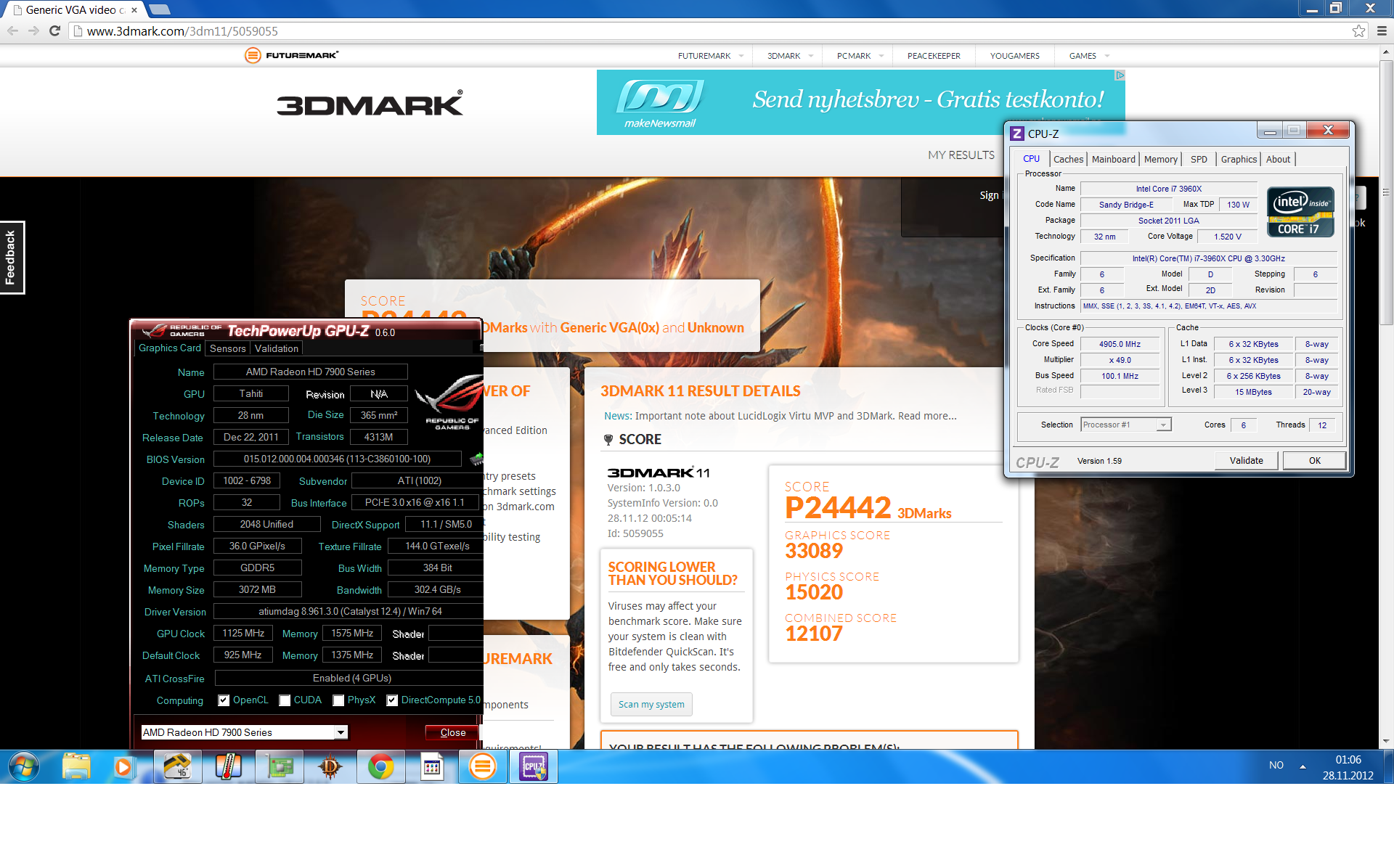The height and width of the screenshot is (868, 1394).
Task: Click the Chrome back arrow
Action: point(12,30)
